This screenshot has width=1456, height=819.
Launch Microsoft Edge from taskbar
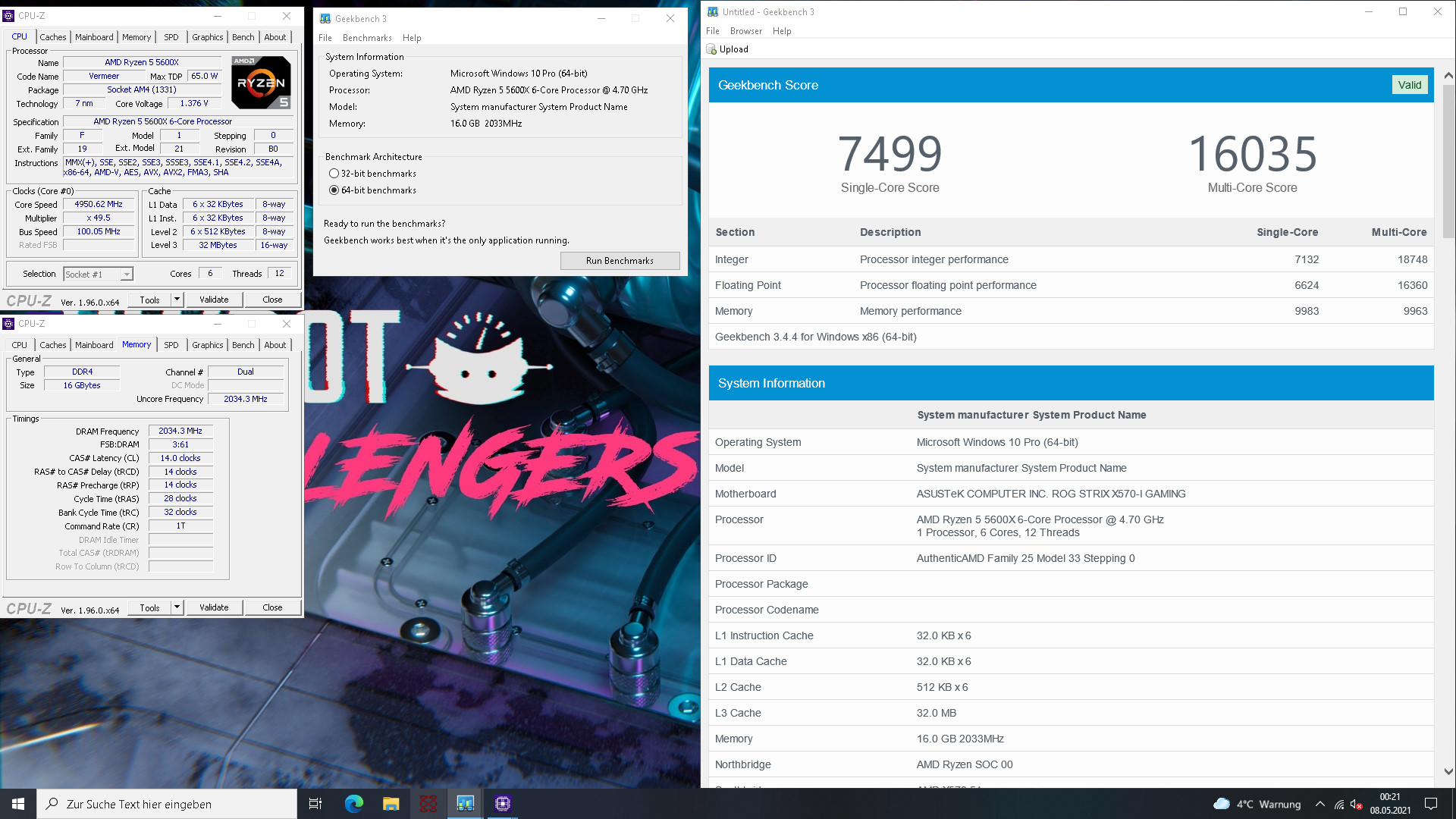tap(354, 804)
